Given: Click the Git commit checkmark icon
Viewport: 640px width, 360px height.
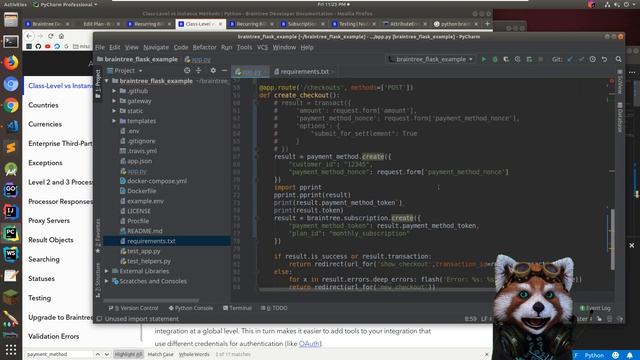Looking at the screenshot, I should (x=581, y=59).
